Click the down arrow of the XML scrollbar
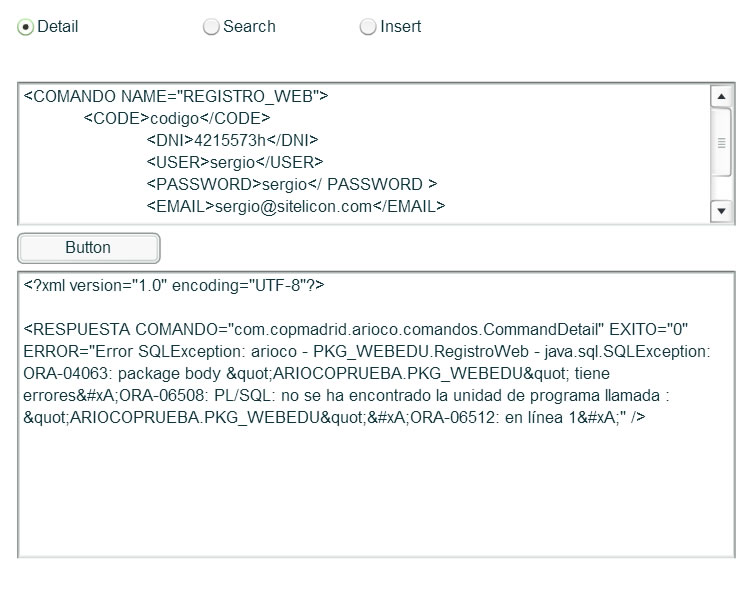This screenshot has width=754, height=593. tap(721, 211)
